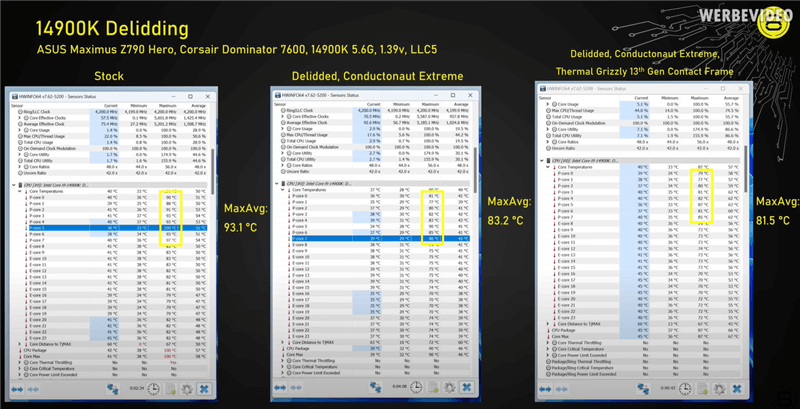Image resolution: width=800 pixels, height=409 pixels.
Task: Close sensors with blue X in Stock window
Action: point(204,388)
